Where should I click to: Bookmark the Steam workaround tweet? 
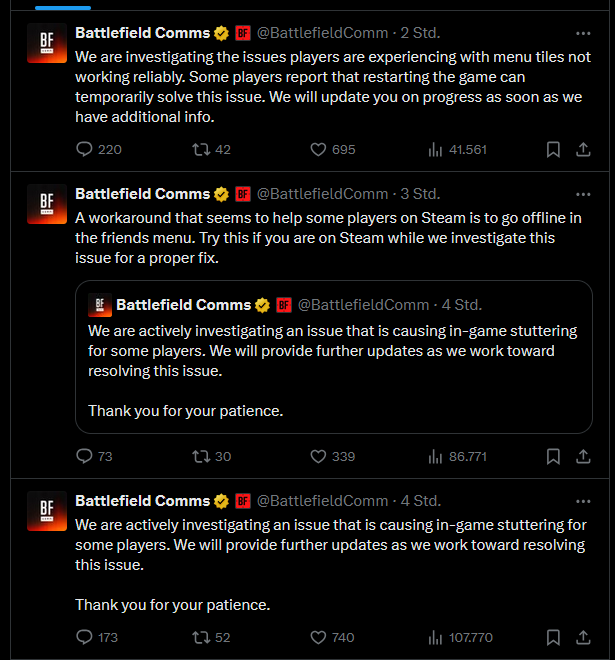(553, 456)
